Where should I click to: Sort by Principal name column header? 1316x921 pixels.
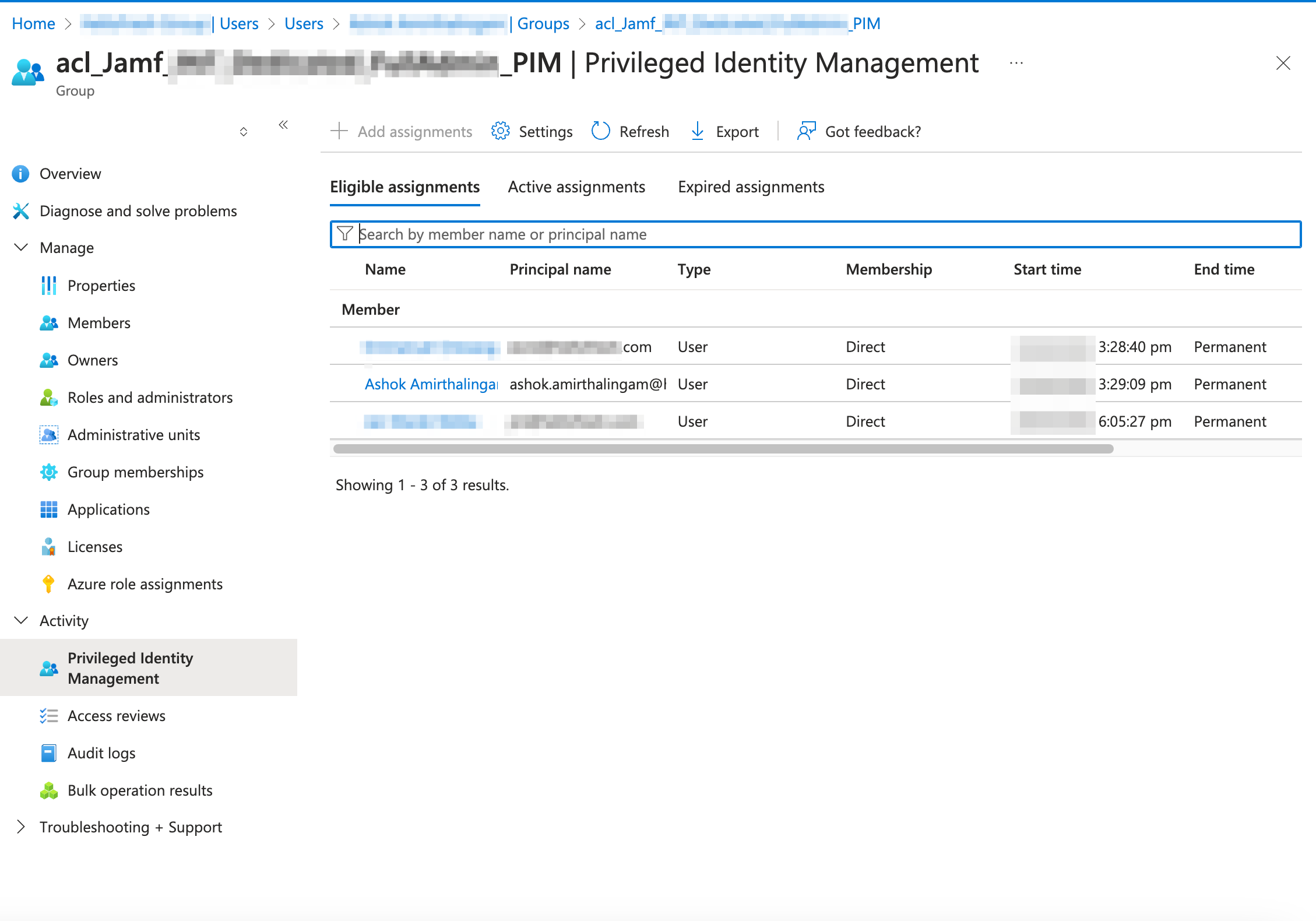560,269
